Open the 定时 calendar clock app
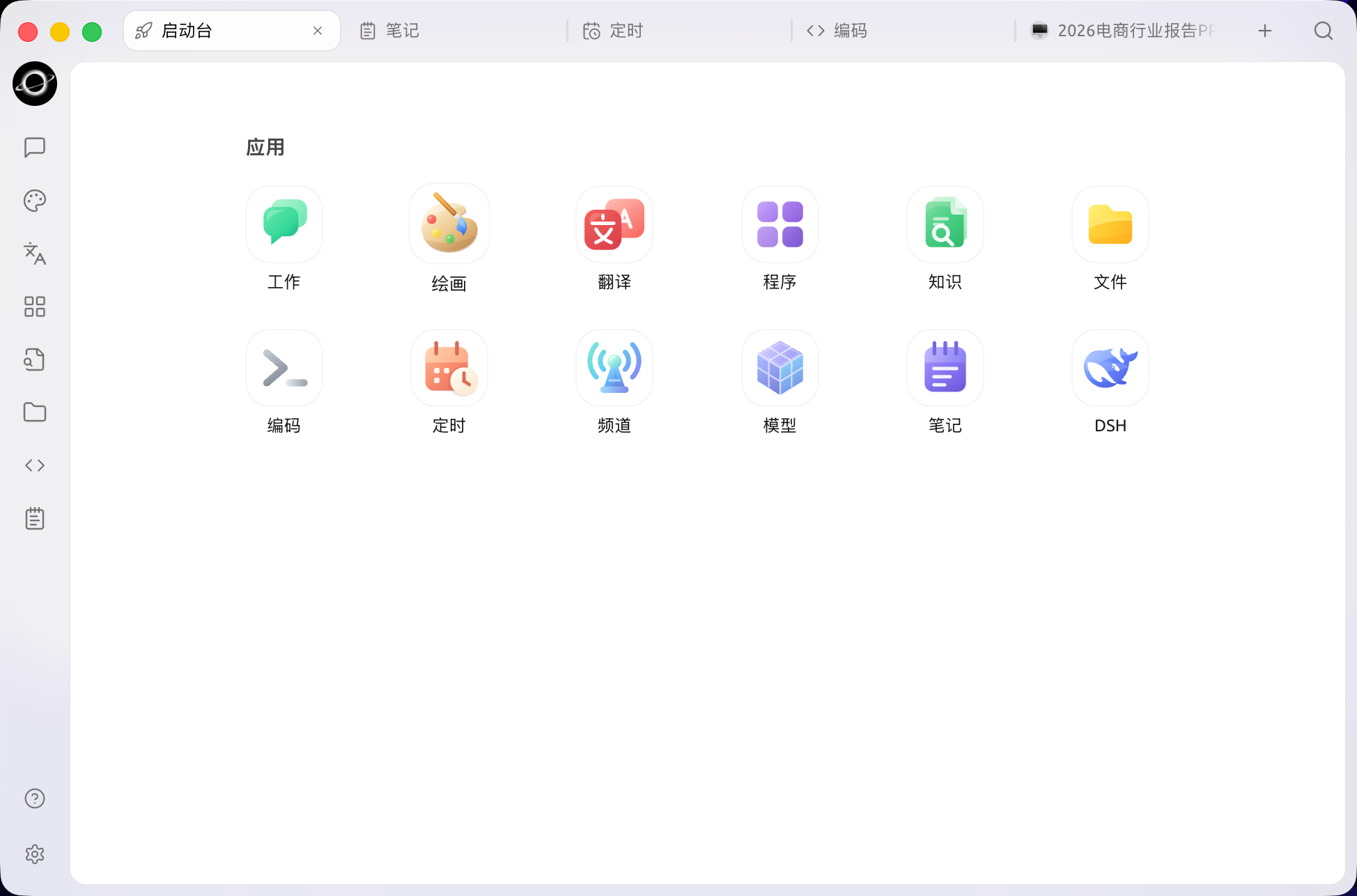 (x=449, y=368)
